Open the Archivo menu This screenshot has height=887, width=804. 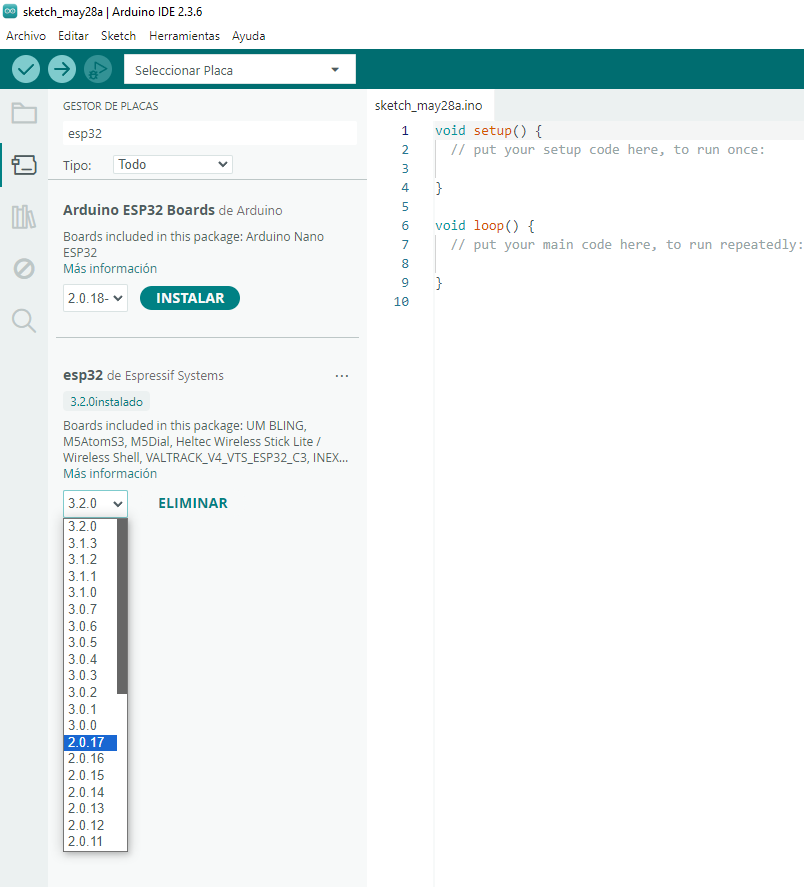point(26,35)
